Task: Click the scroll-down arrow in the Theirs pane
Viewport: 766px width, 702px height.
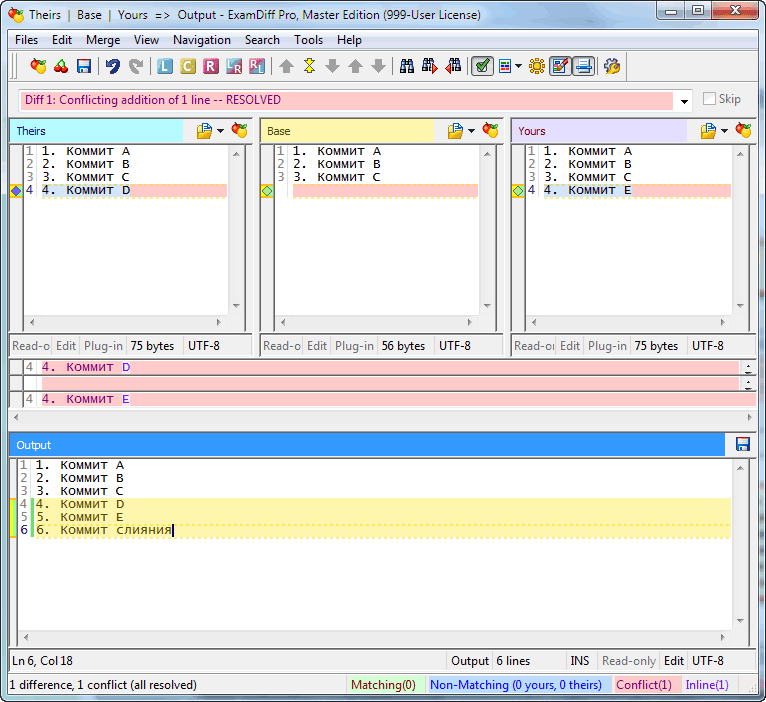Action: tap(236, 306)
